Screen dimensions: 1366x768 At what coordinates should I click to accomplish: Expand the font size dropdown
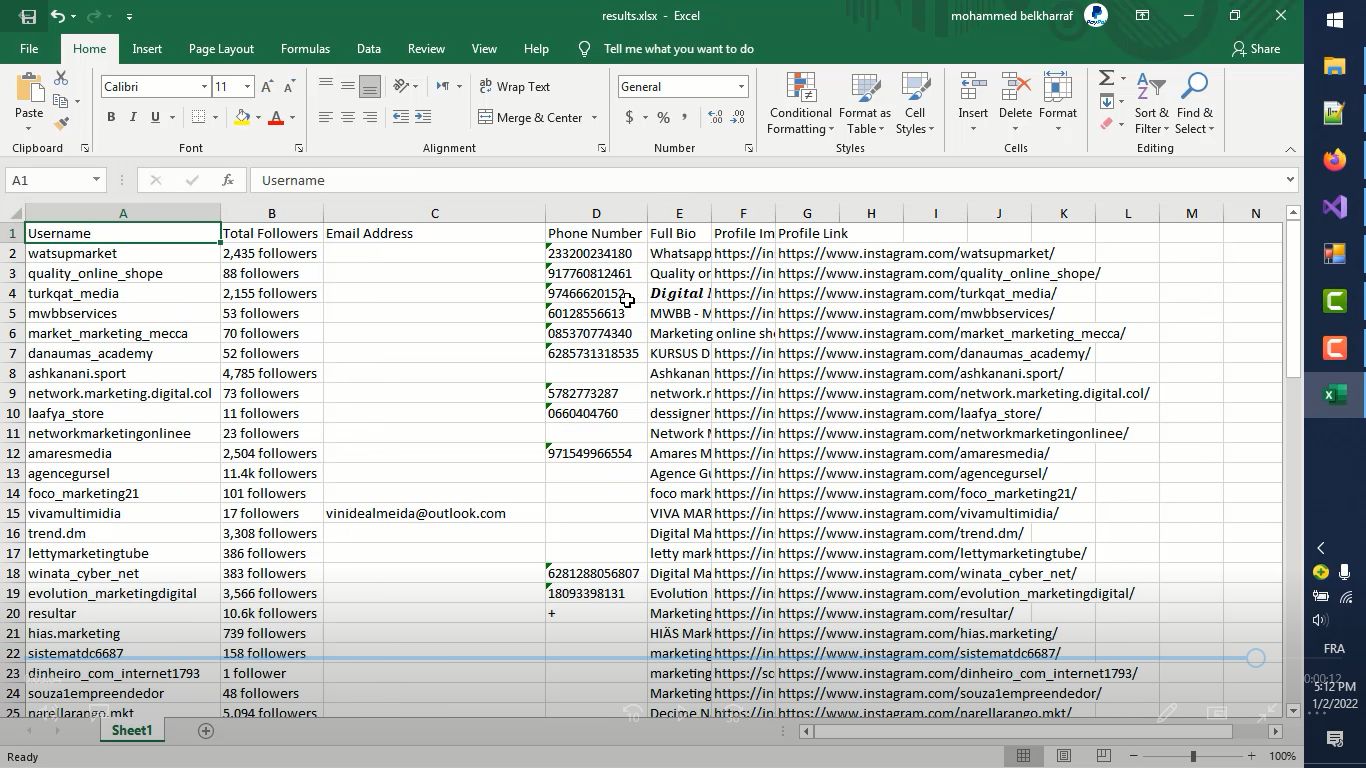tap(247, 87)
